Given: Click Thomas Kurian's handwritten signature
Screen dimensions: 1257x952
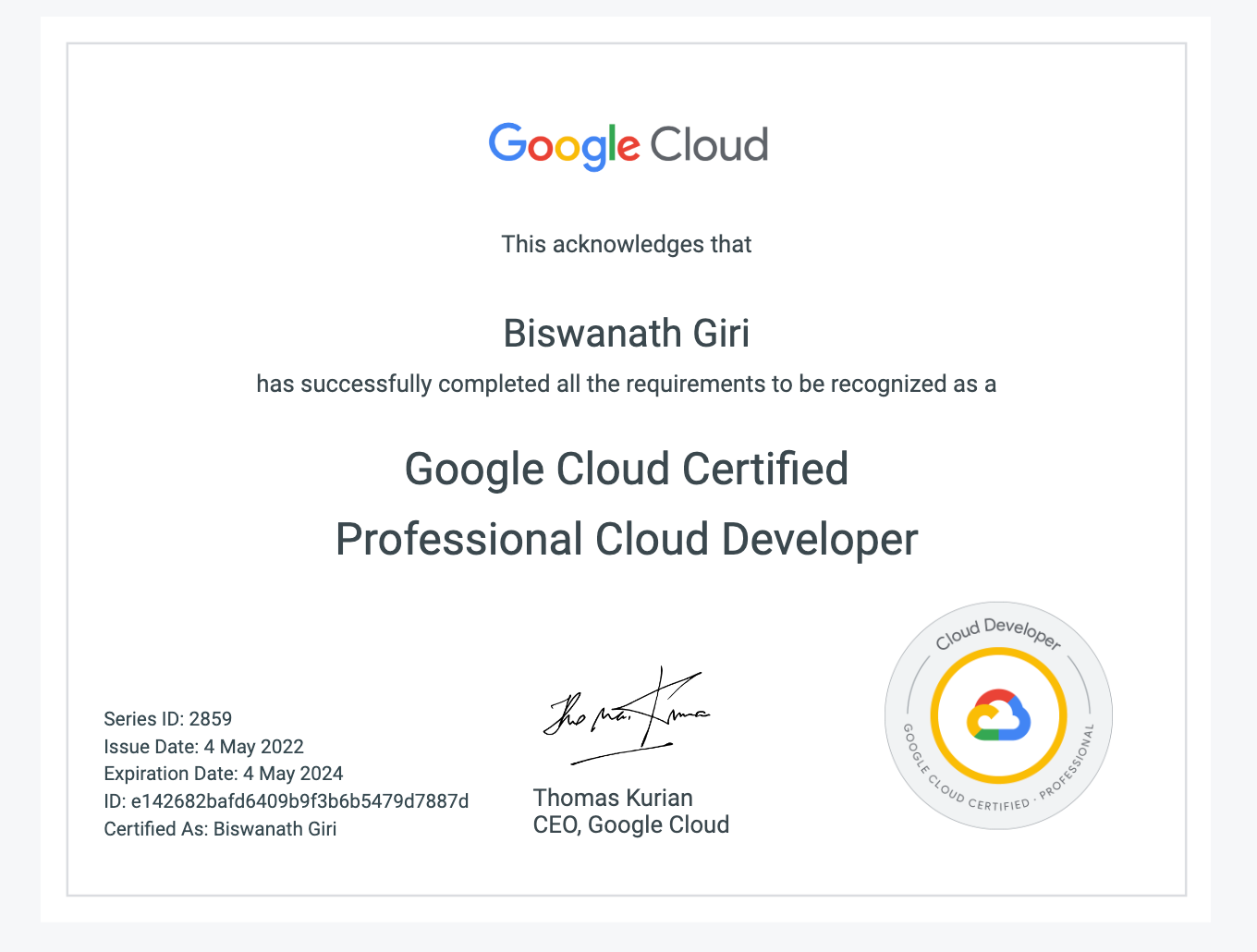Looking at the screenshot, I should click(627, 715).
